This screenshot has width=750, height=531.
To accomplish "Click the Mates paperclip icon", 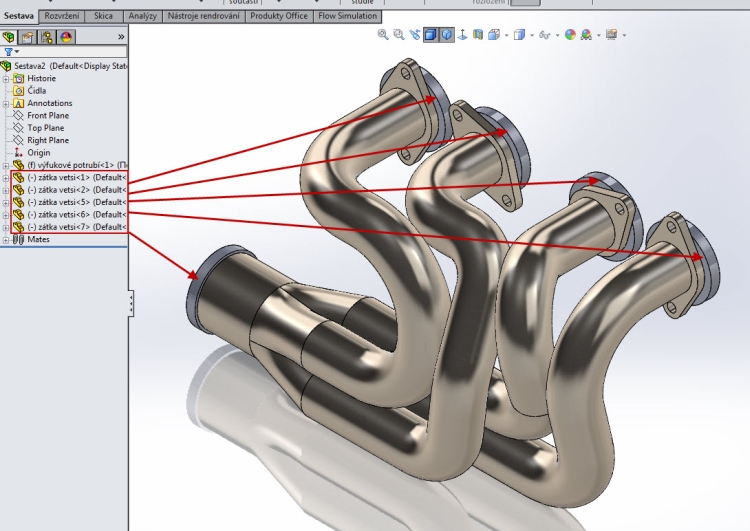I will click(18, 240).
